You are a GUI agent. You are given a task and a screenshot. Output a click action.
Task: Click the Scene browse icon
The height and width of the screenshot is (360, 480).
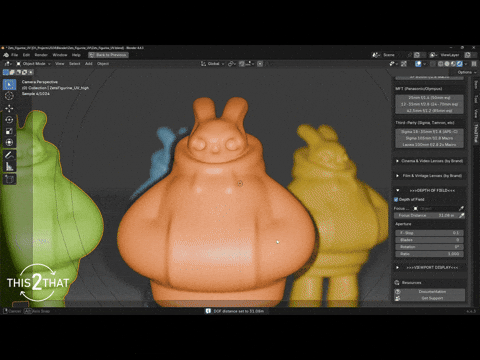[x=377, y=55]
